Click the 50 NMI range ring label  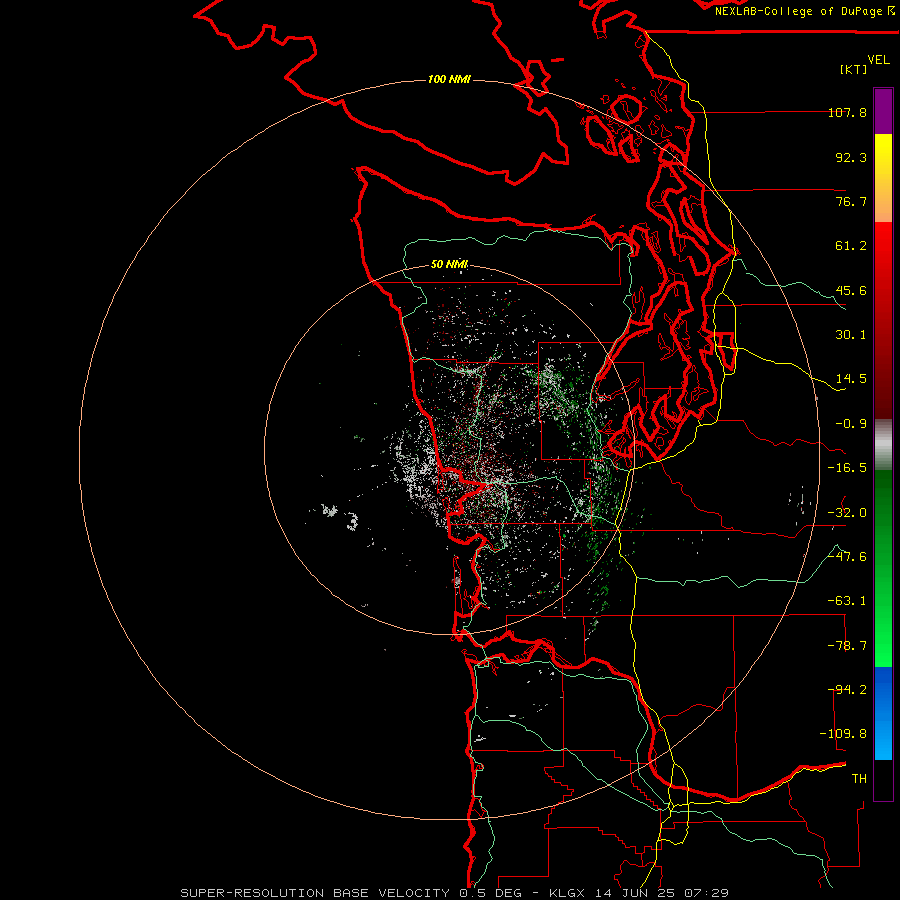pos(449,264)
